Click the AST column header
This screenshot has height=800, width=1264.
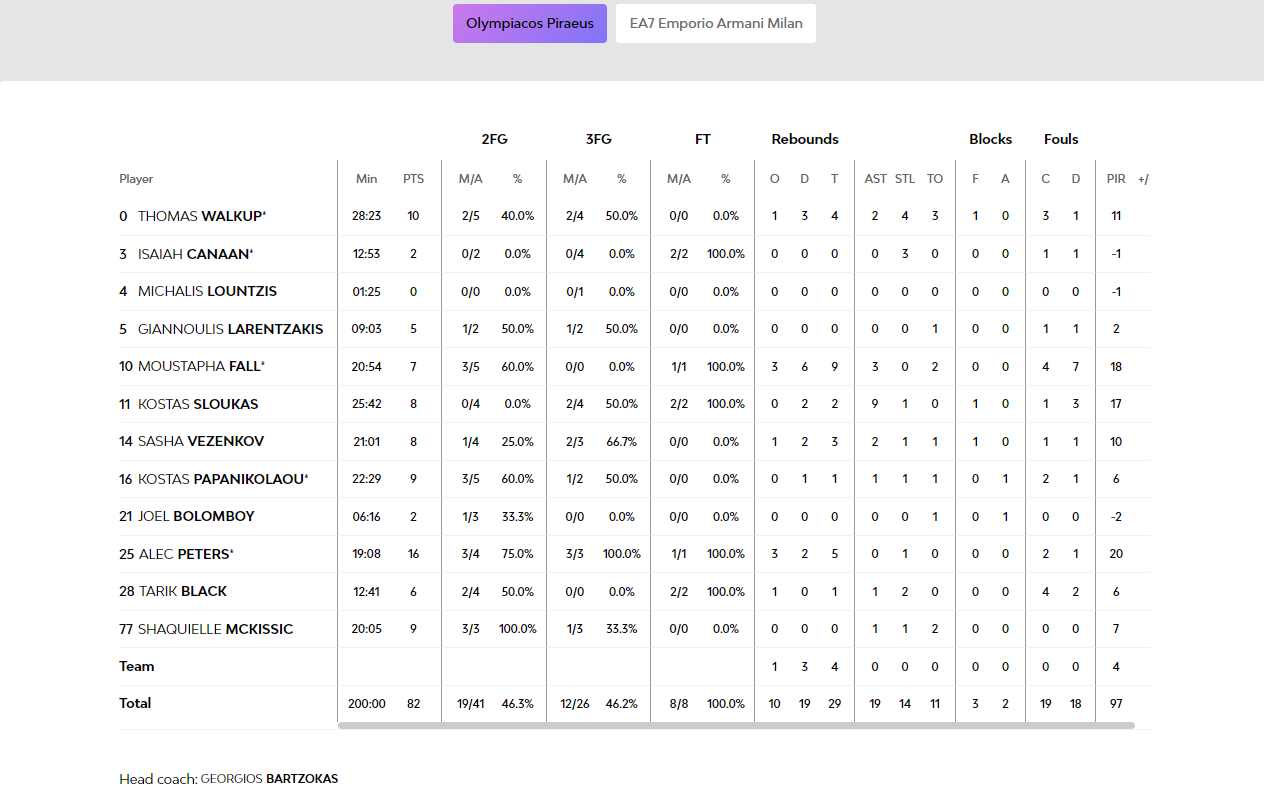[x=875, y=179]
